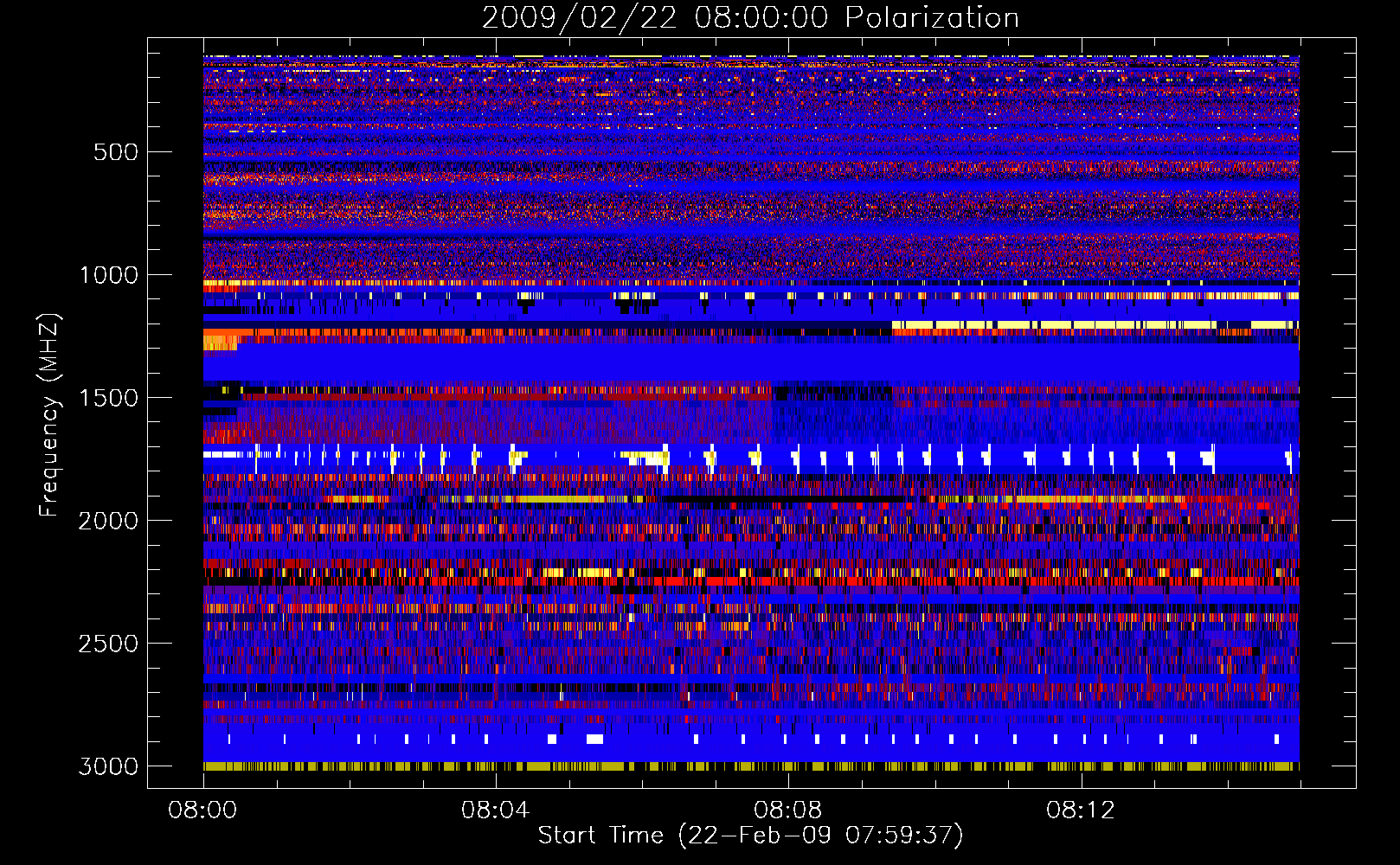This screenshot has height=865, width=1400.
Task: Select the 1000 frequency tick label
Action: click(109, 275)
